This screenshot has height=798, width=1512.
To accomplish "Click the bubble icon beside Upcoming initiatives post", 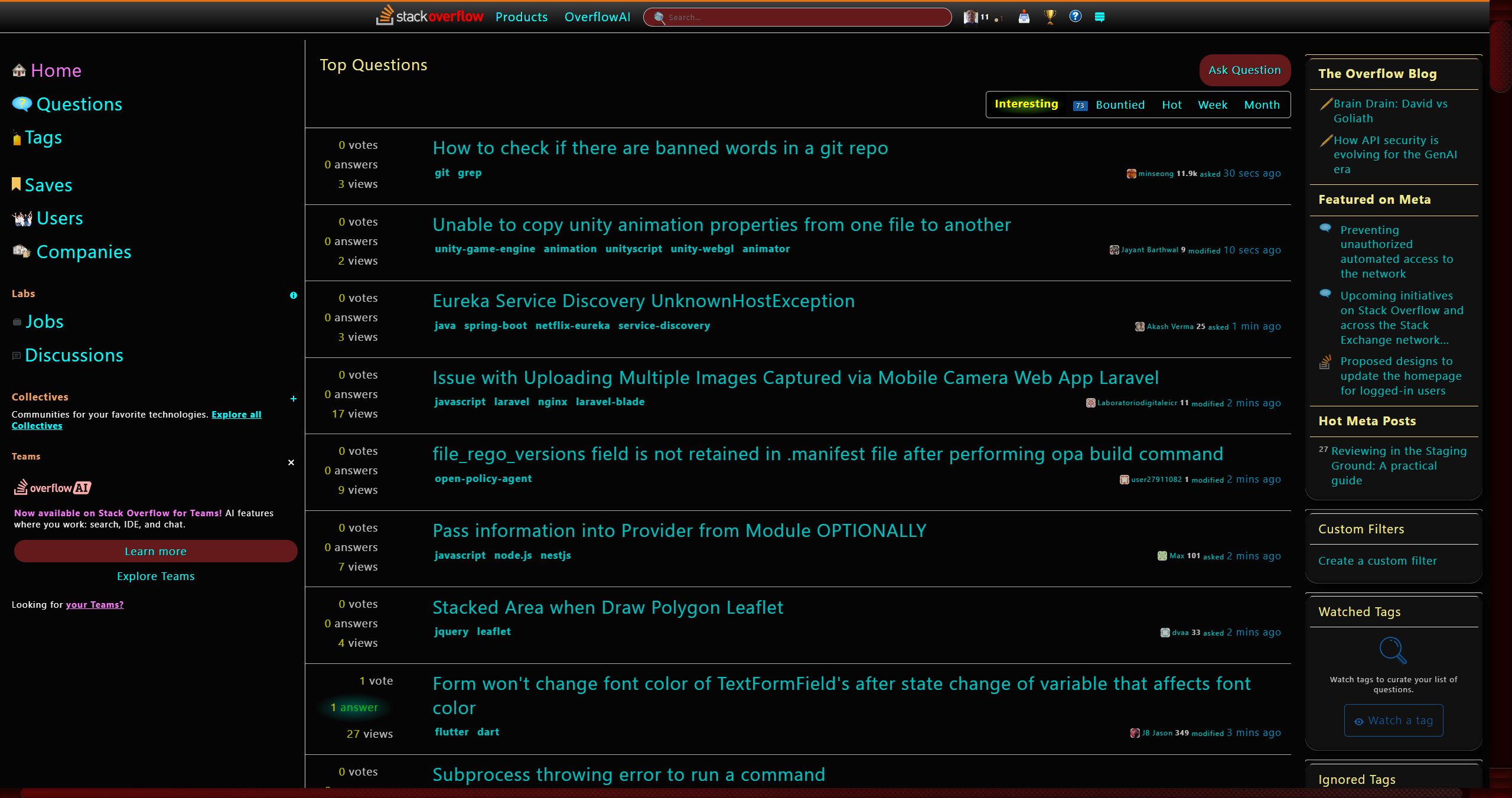I will pos(1325,294).
